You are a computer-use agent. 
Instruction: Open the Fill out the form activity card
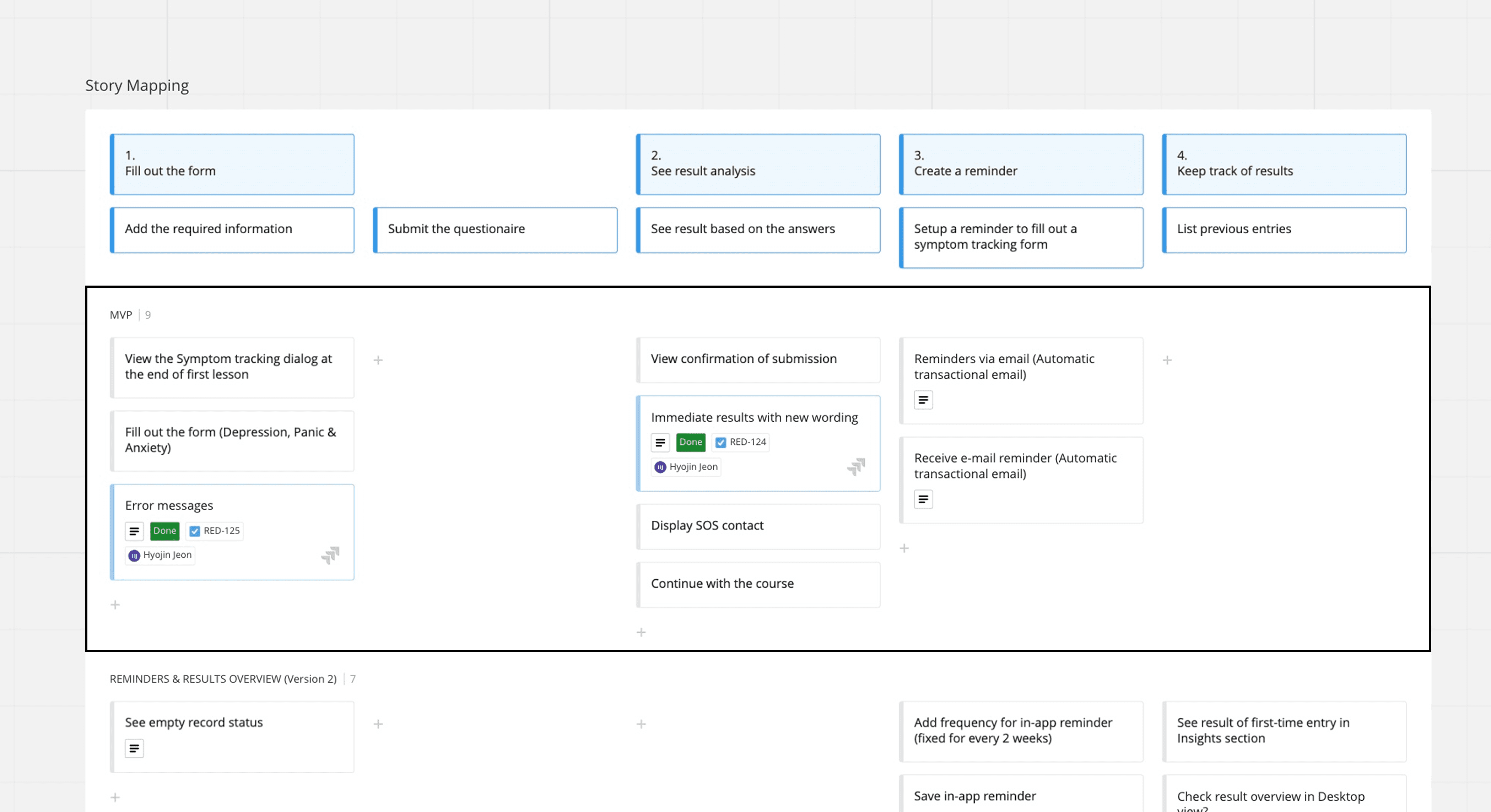[x=232, y=164]
